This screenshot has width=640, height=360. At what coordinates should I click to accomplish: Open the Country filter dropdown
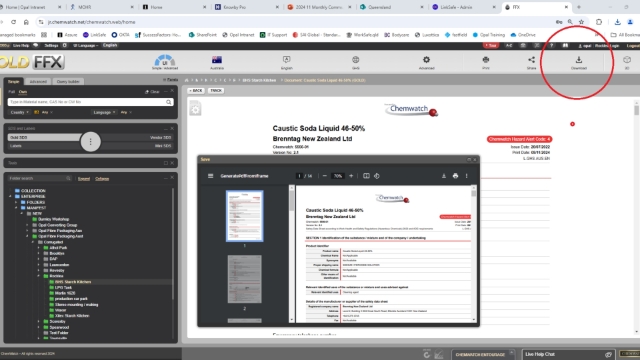point(19,112)
